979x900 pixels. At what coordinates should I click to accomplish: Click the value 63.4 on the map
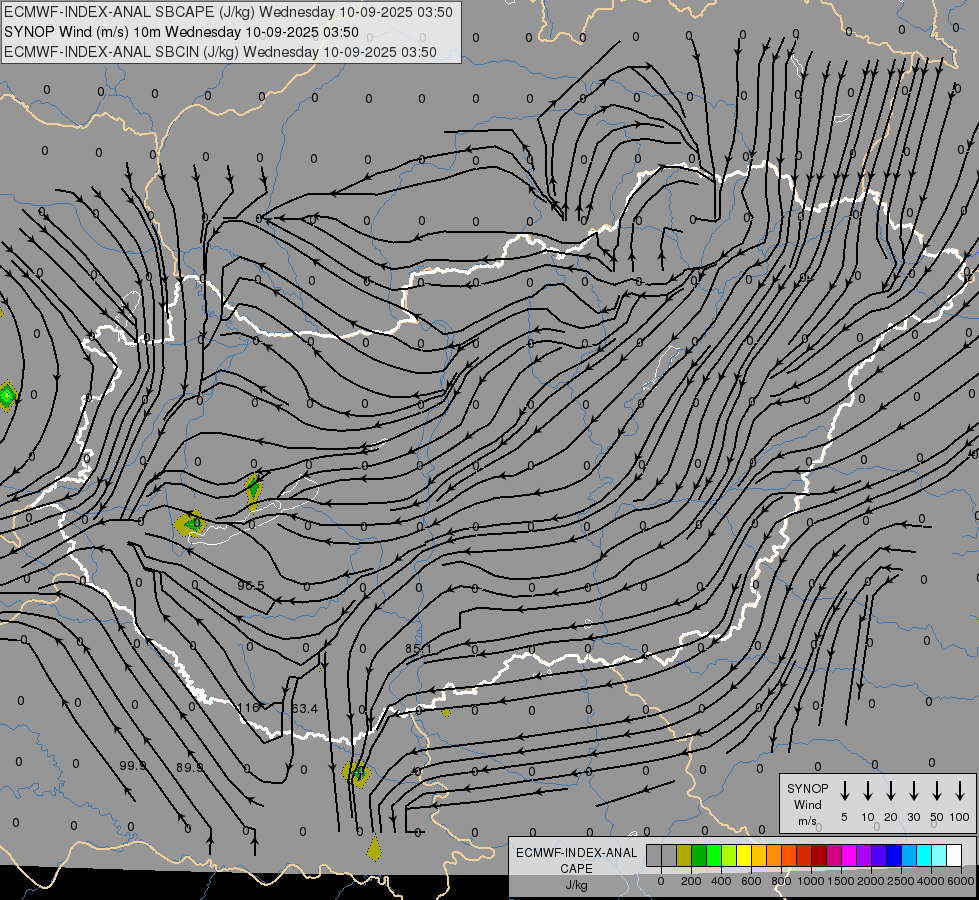point(305,708)
